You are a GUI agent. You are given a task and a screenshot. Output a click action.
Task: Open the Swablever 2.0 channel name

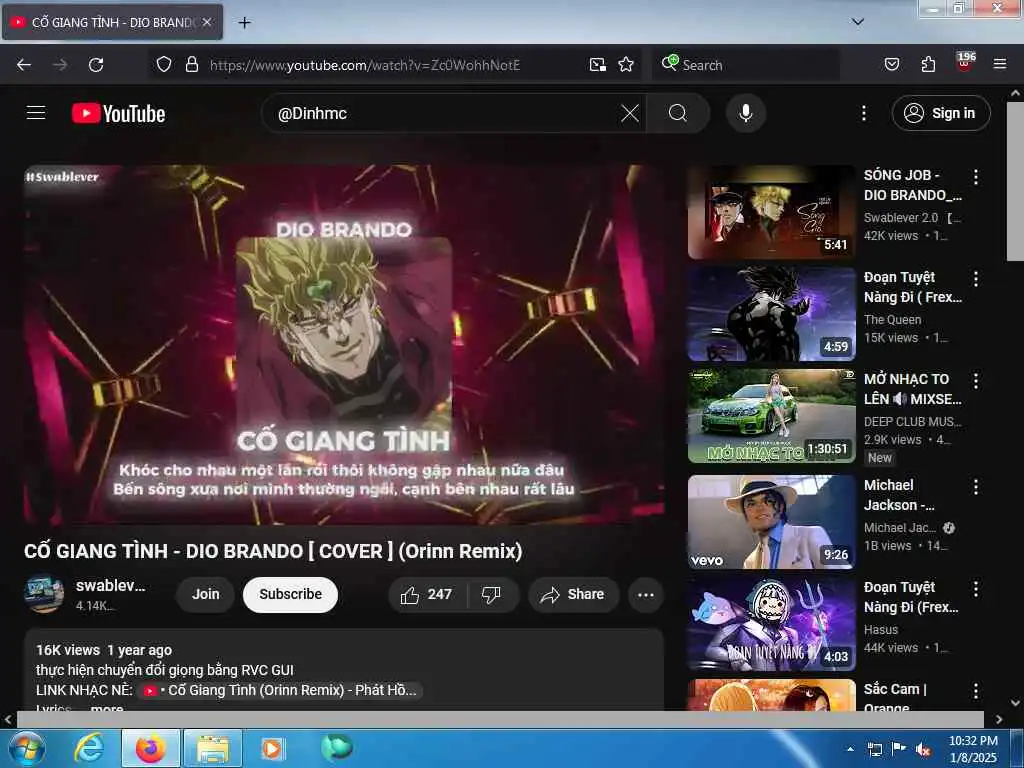click(x=901, y=217)
